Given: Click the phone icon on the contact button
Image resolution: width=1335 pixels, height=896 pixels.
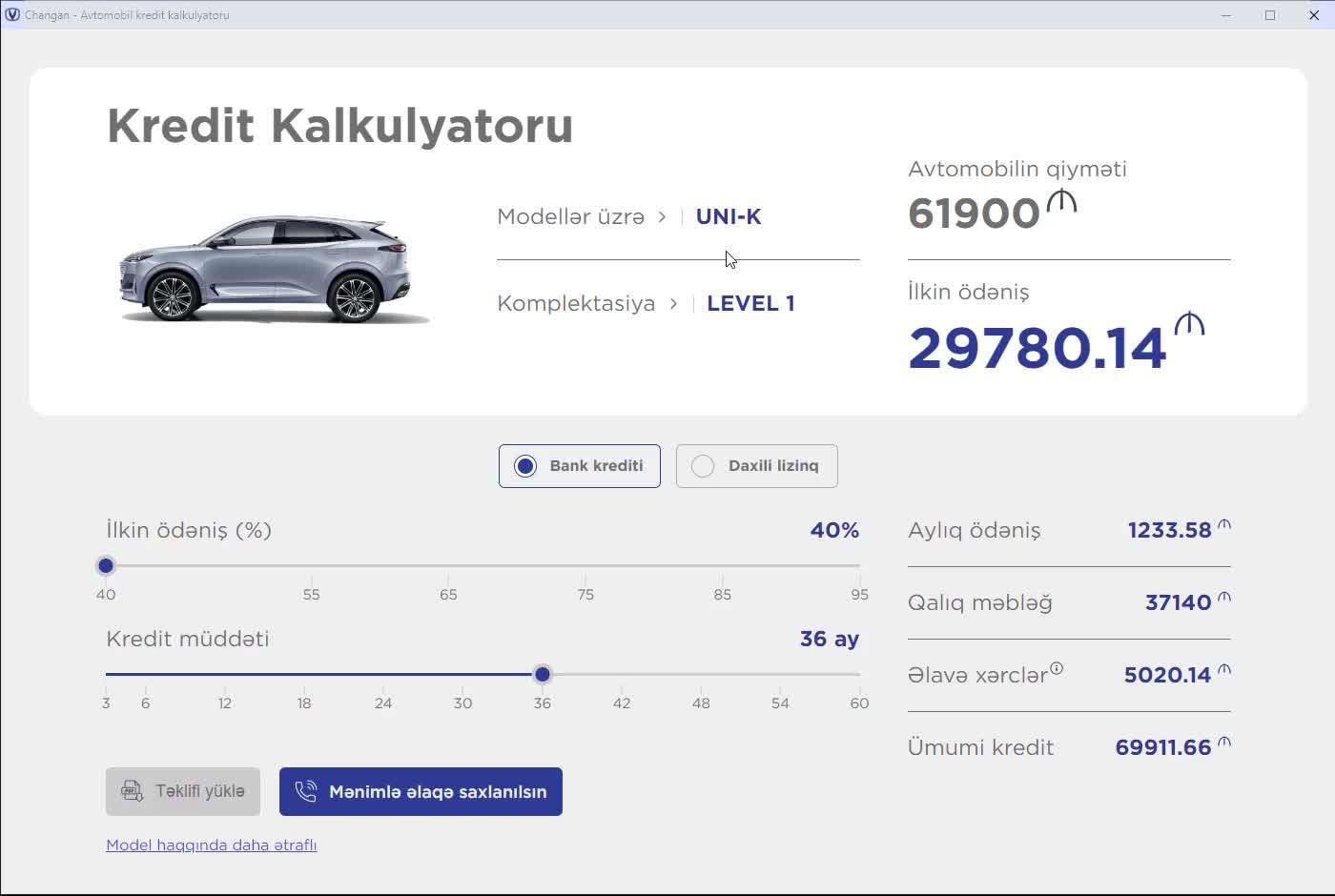Looking at the screenshot, I should (x=306, y=791).
